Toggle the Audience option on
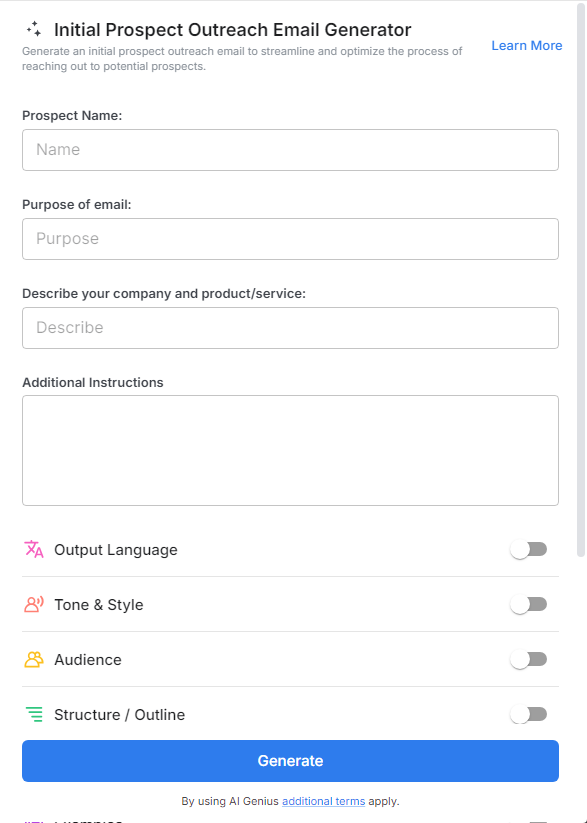The width and height of the screenshot is (587, 823). [528, 659]
